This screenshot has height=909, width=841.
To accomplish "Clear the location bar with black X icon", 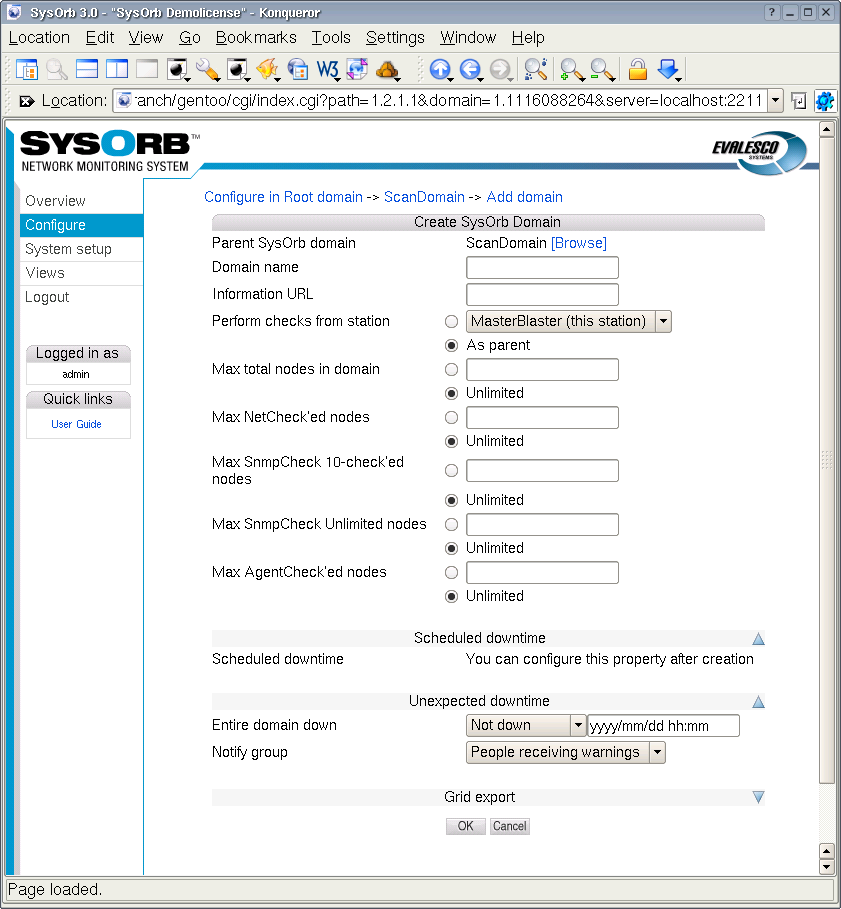I will (27, 101).
